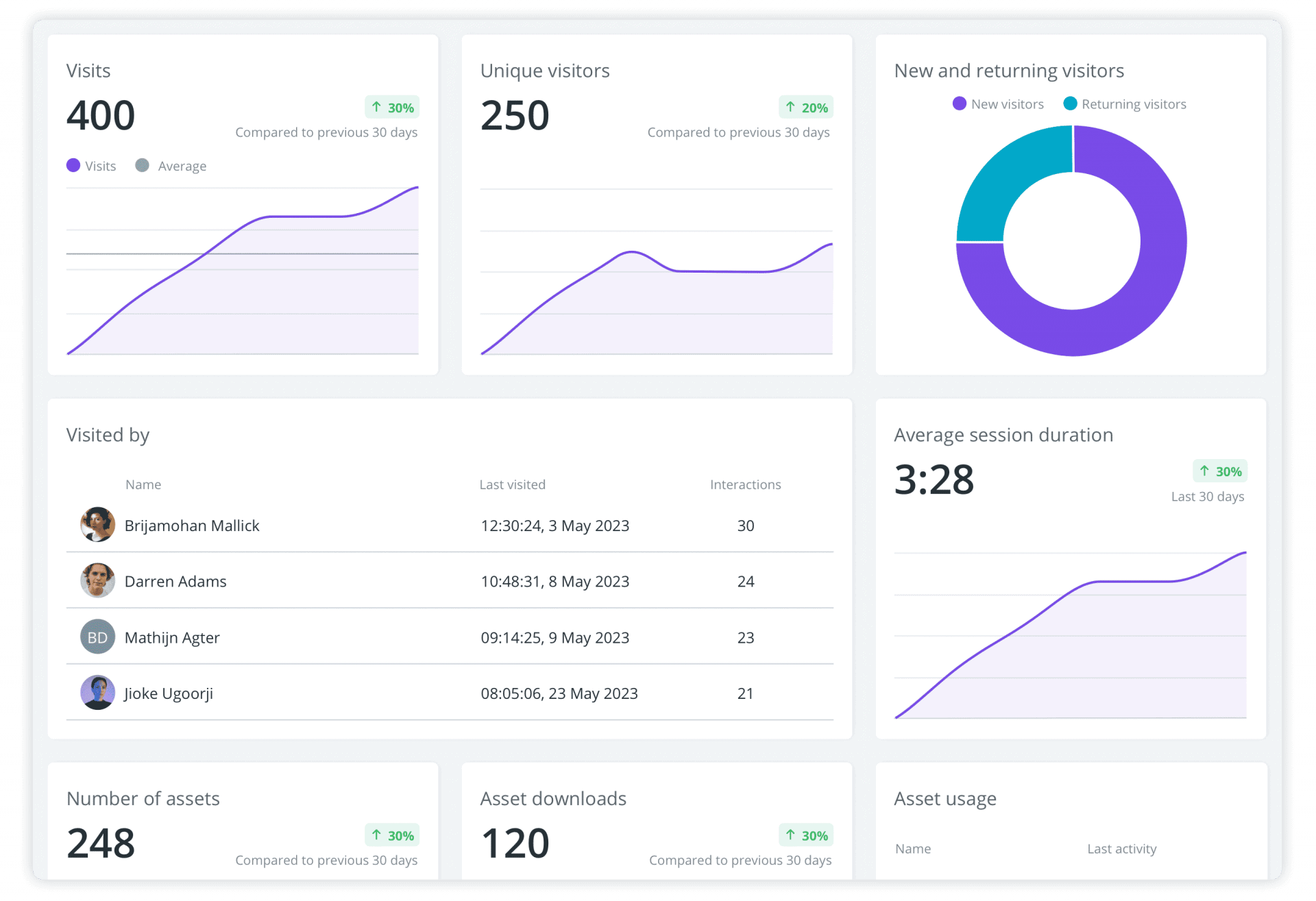
Task: Click the Average session duration 30% badge
Action: click(1221, 471)
